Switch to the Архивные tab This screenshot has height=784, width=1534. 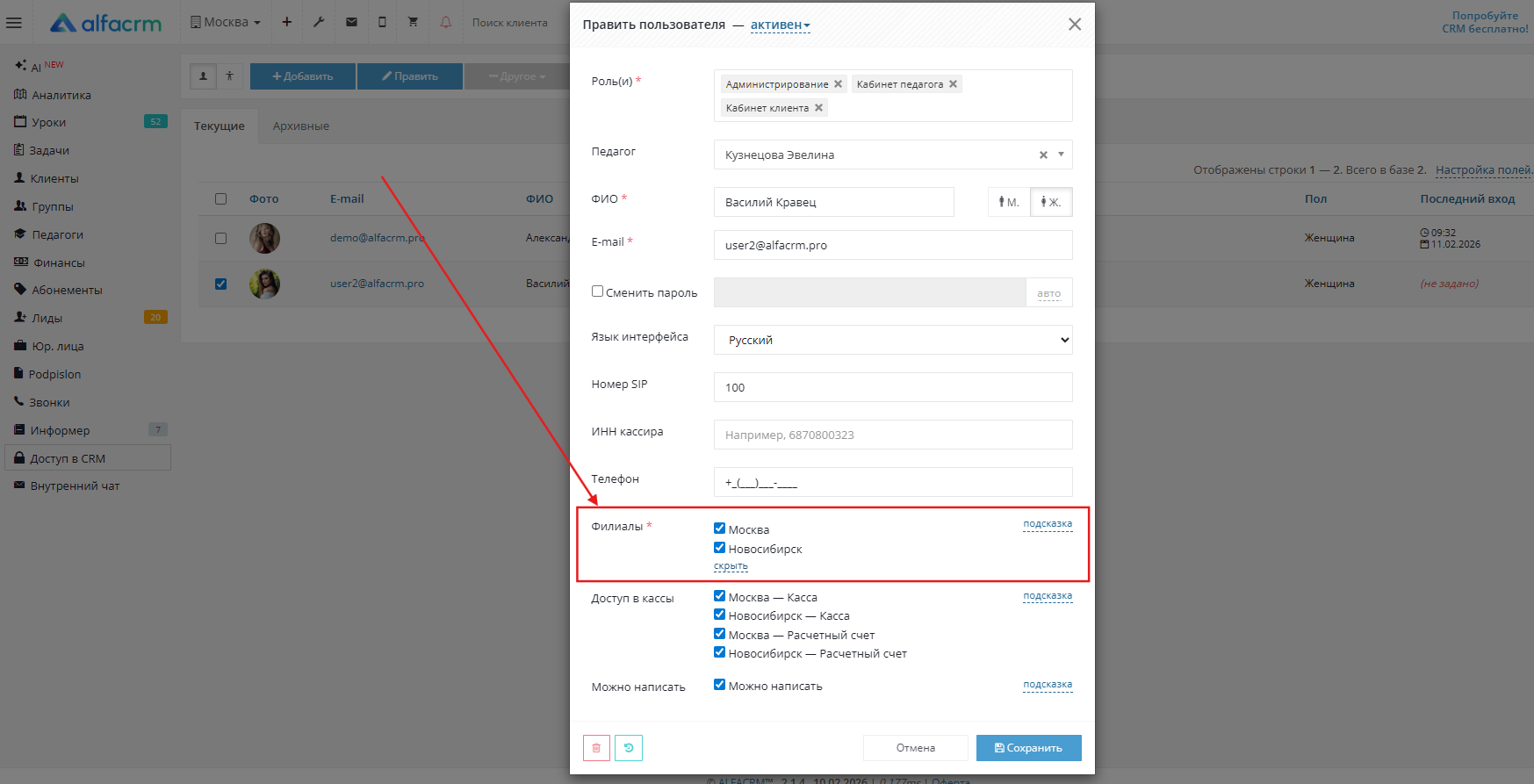coord(300,126)
